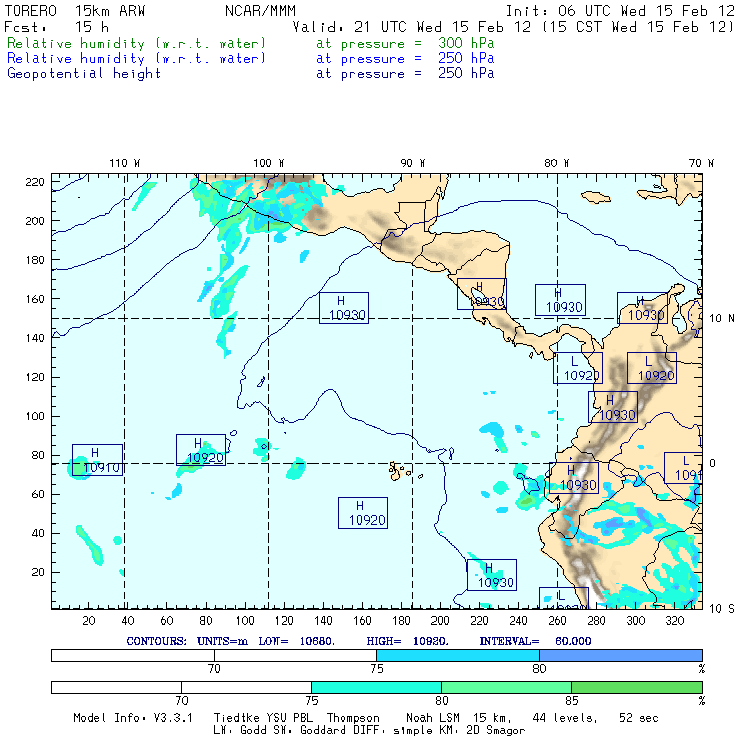Click the 'LOW= 10680.' contour value
The image size is (740, 740).
[297, 641]
